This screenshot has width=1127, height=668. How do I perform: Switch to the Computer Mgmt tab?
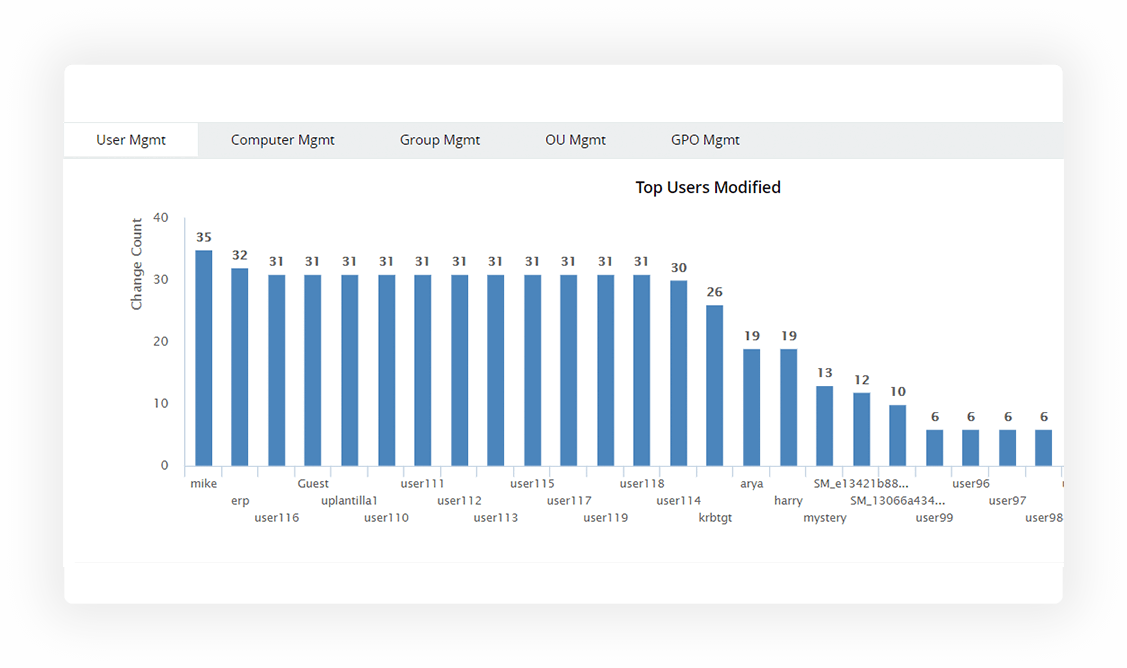coord(283,140)
